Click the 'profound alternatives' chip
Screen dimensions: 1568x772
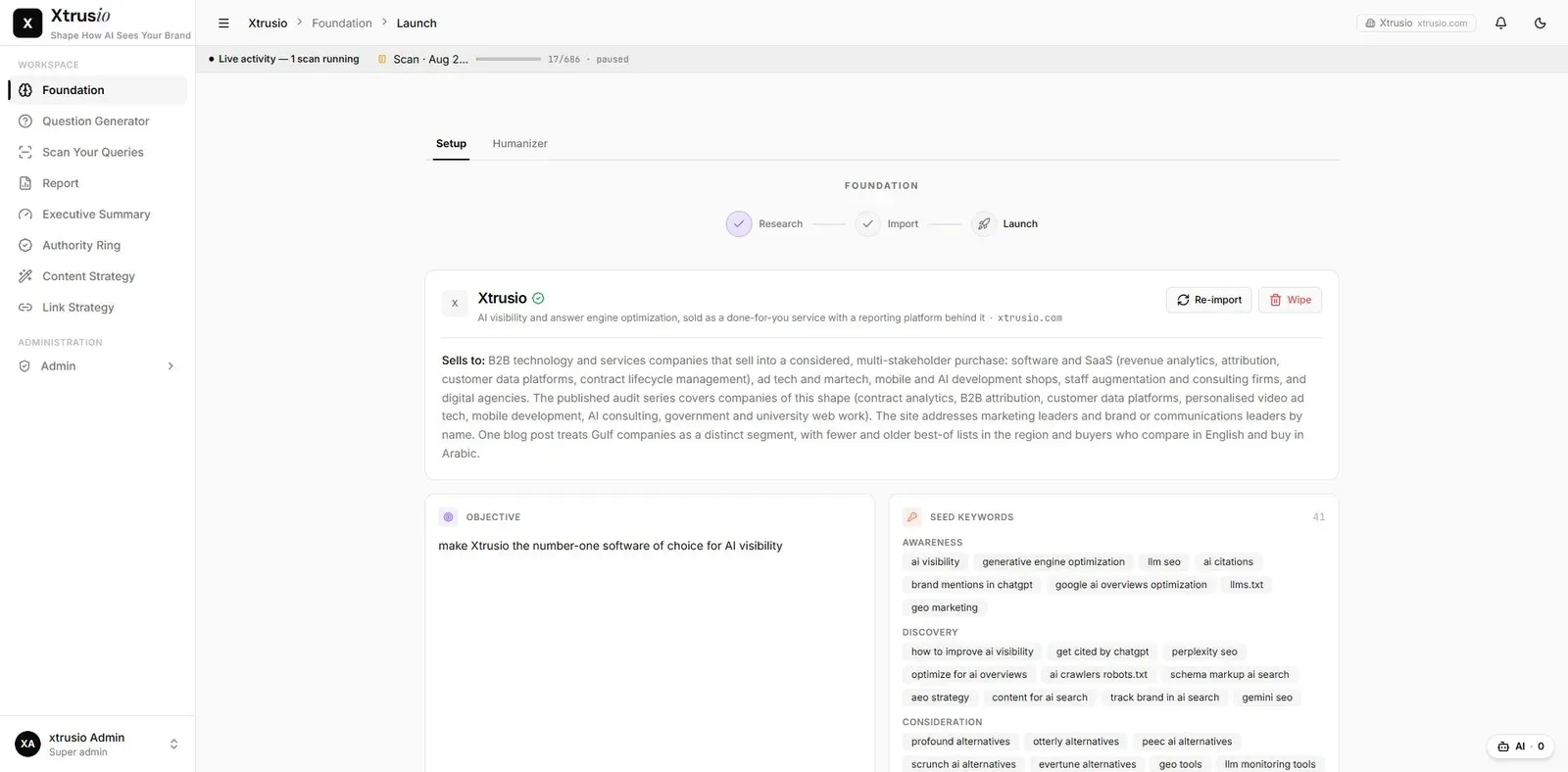pyautogui.click(x=960, y=742)
